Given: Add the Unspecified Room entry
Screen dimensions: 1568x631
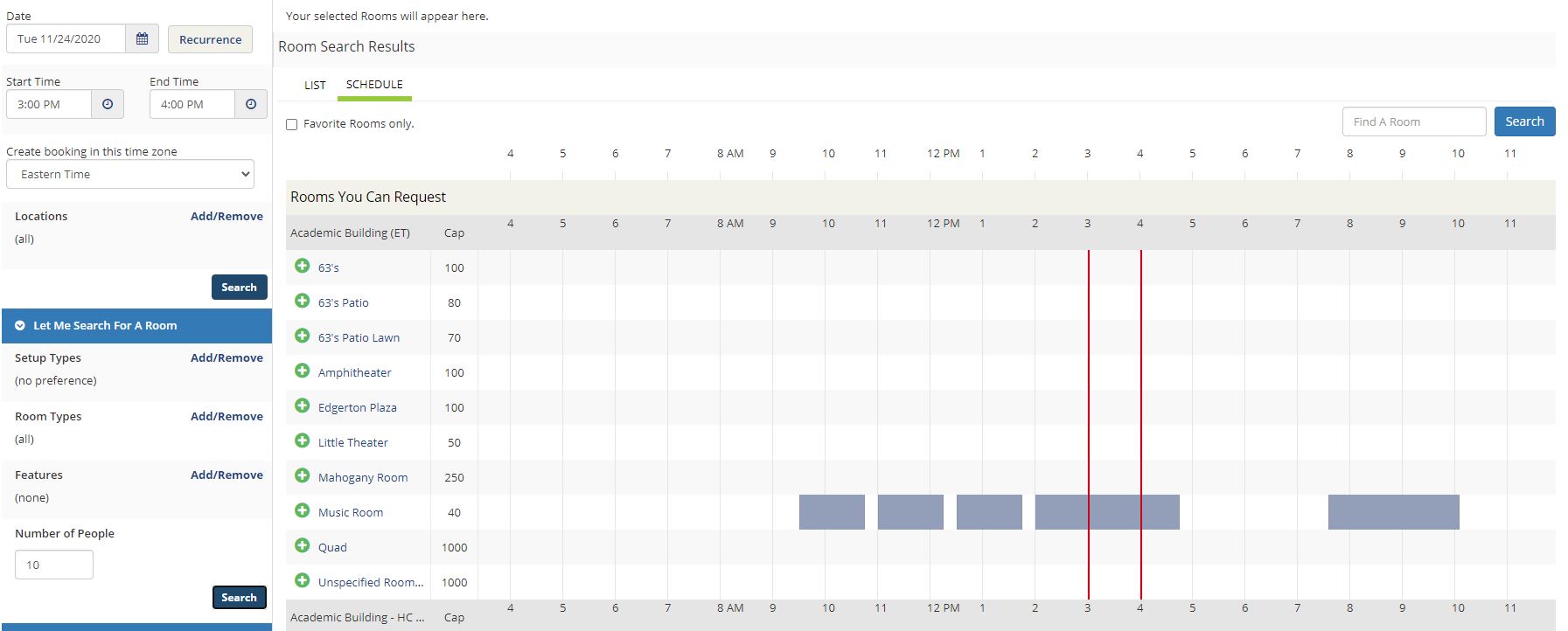Looking at the screenshot, I should pos(303,580).
